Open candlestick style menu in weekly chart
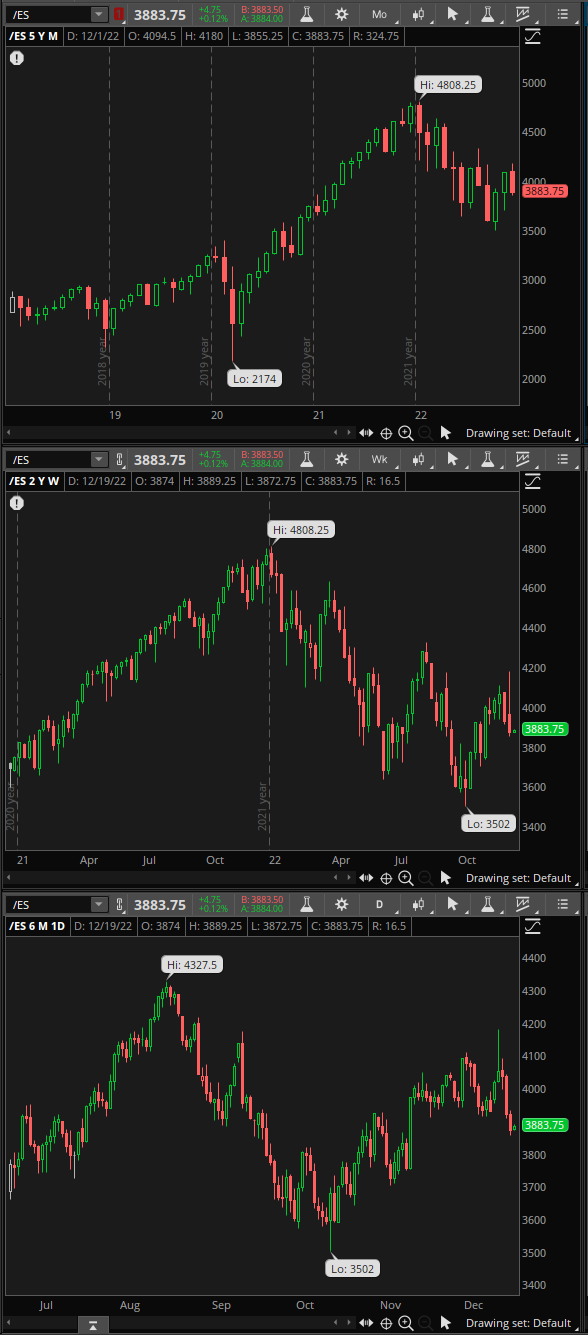 [418, 459]
